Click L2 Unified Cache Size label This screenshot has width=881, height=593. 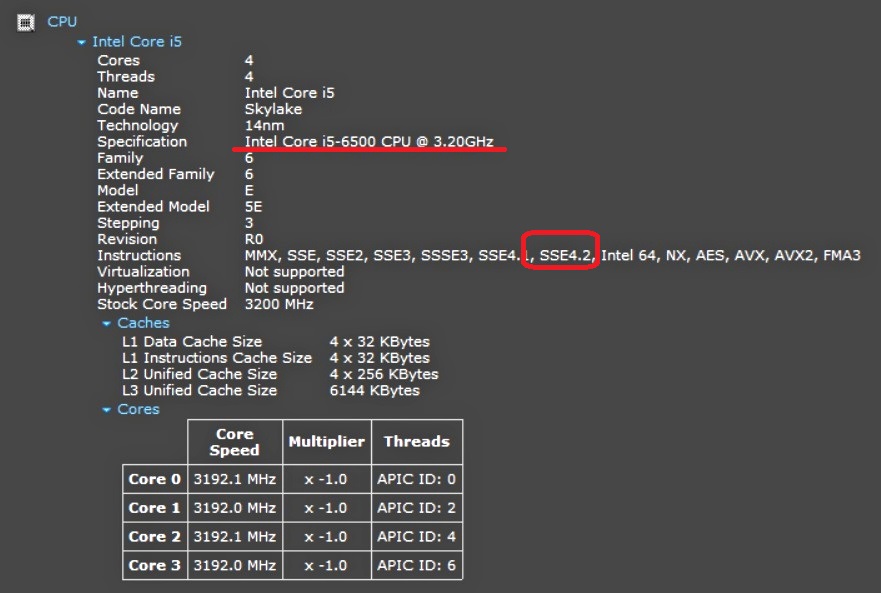199,374
